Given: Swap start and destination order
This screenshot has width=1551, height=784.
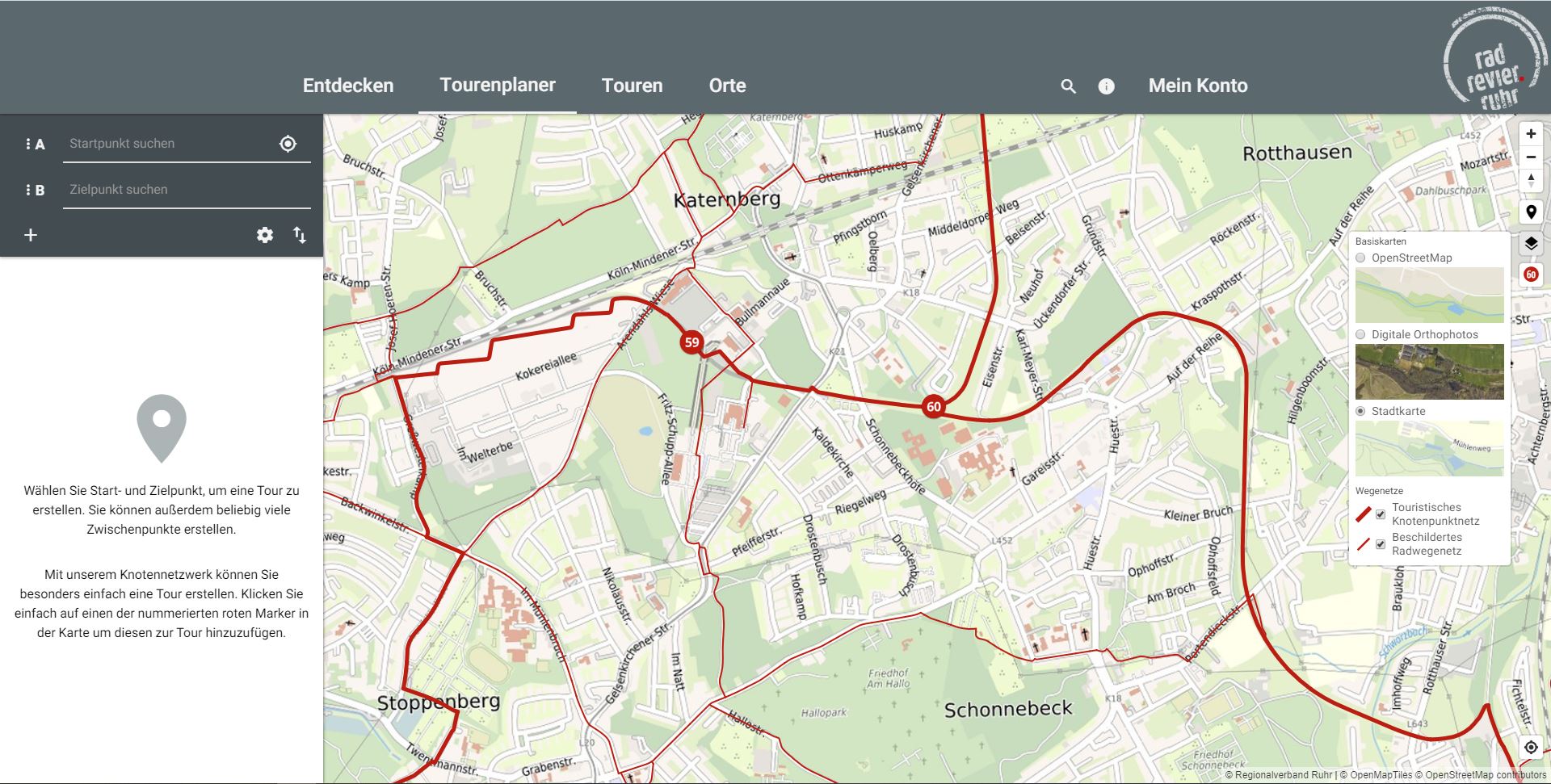Looking at the screenshot, I should pyautogui.click(x=300, y=235).
